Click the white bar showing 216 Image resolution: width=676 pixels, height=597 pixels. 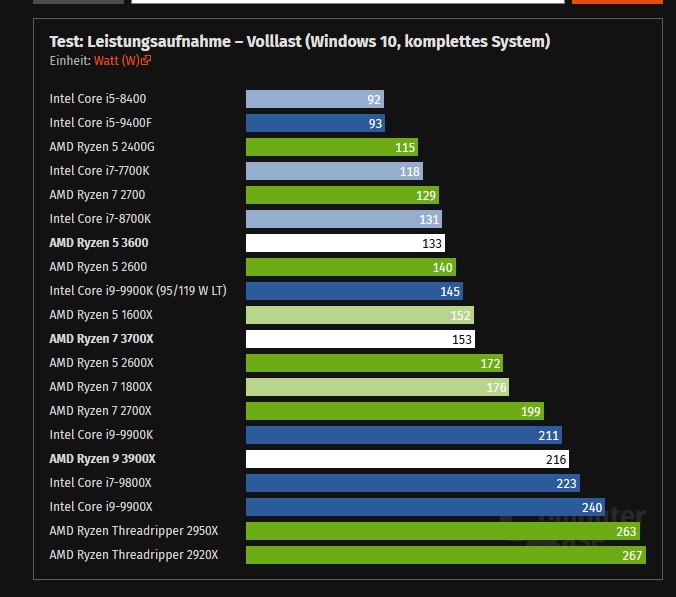tap(407, 459)
